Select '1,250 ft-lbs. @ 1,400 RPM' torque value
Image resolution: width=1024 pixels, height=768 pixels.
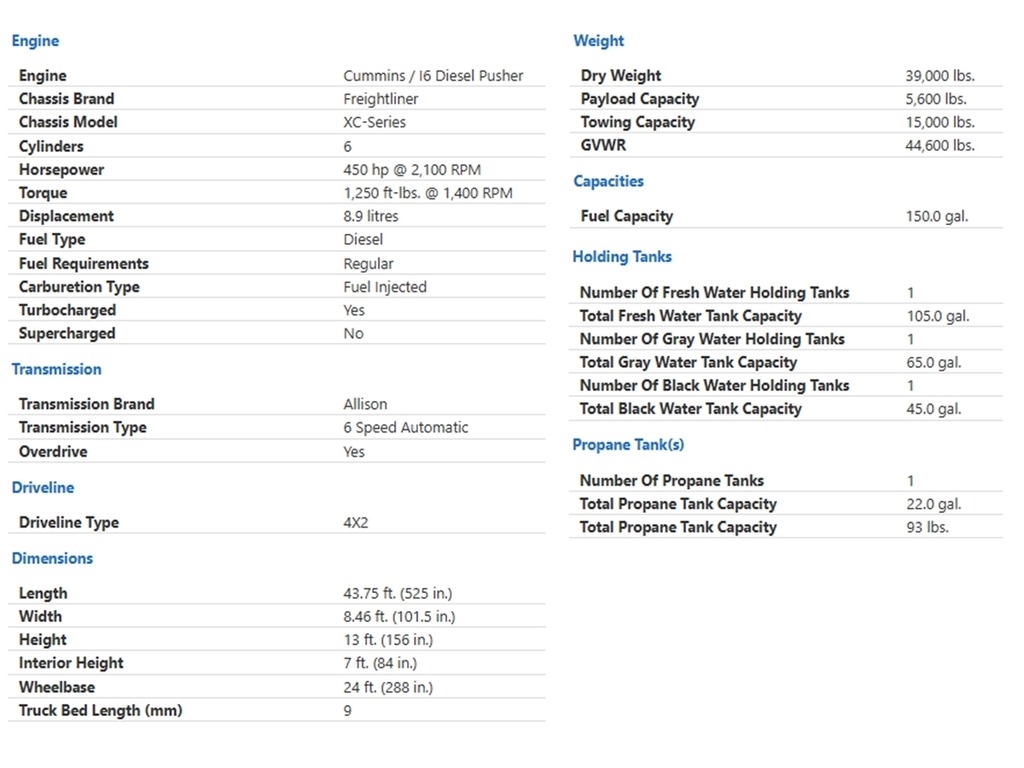tap(428, 193)
